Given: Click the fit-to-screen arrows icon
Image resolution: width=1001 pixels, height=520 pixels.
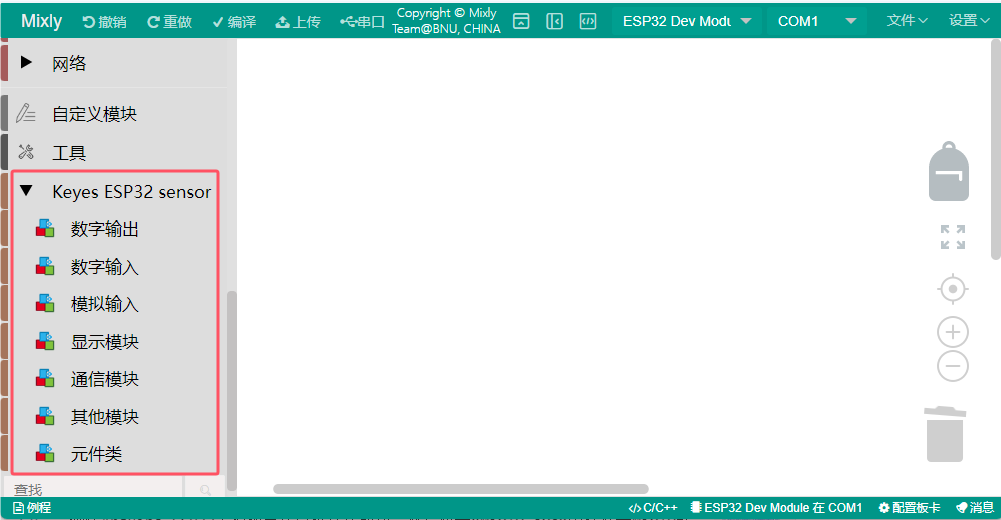Looking at the screenshot, I should click(x=953, y=237).
